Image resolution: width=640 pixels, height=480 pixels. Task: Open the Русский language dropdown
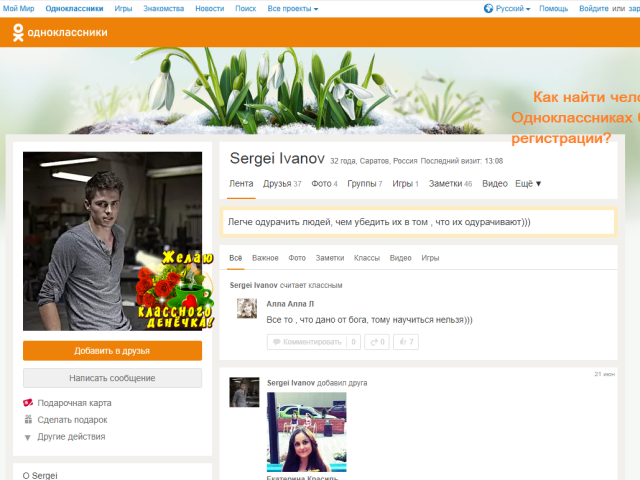[513, 9]
